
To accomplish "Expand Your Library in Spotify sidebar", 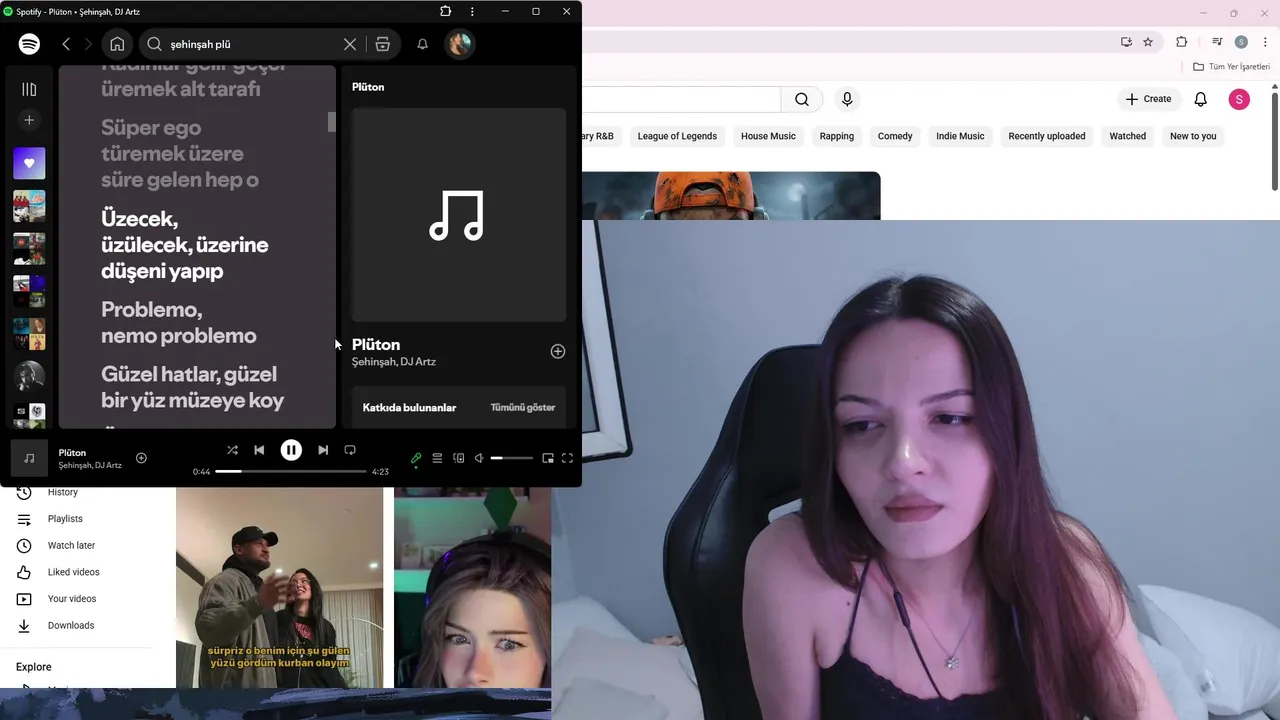I will (29, 89).
